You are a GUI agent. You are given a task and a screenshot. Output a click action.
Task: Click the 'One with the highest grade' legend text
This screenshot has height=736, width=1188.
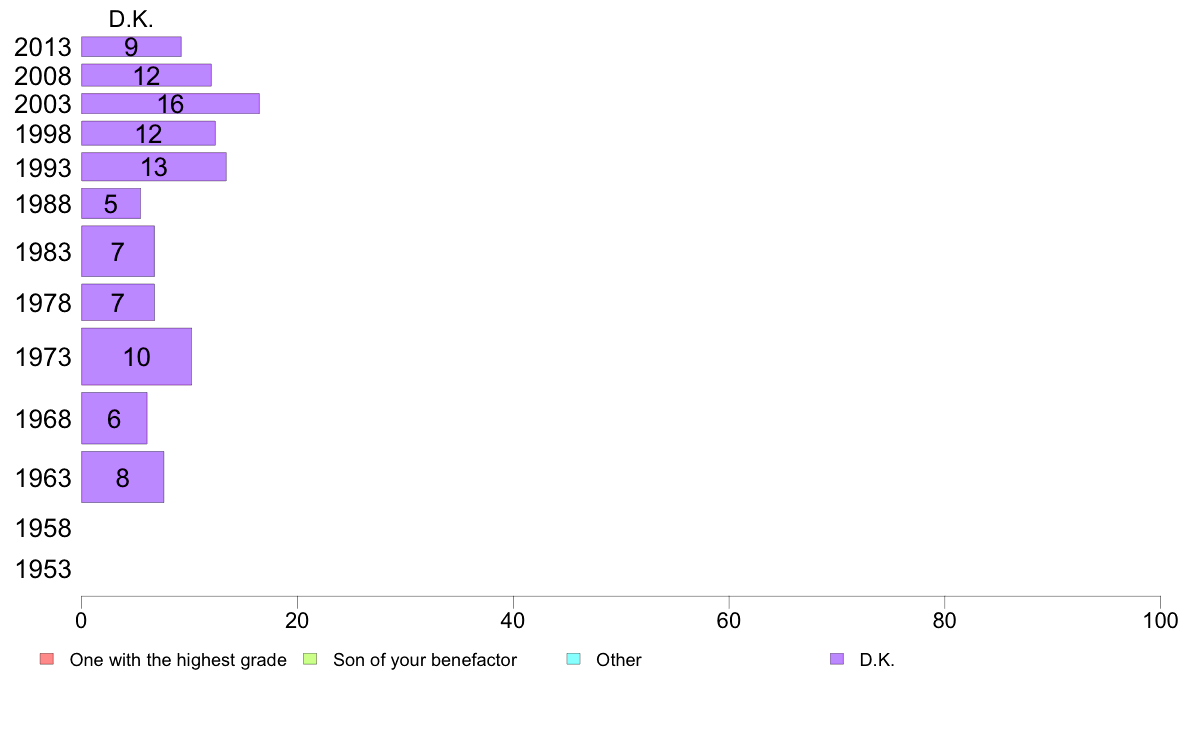[178, 660]
